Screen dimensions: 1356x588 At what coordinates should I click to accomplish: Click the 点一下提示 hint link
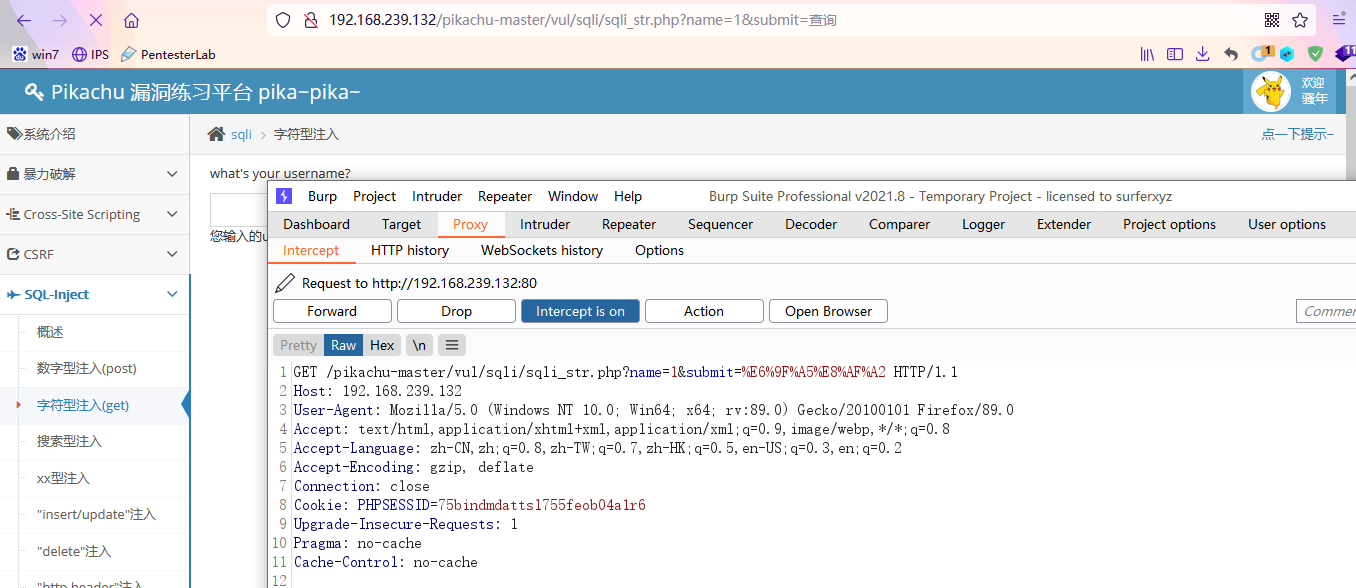pos(1297,134)
